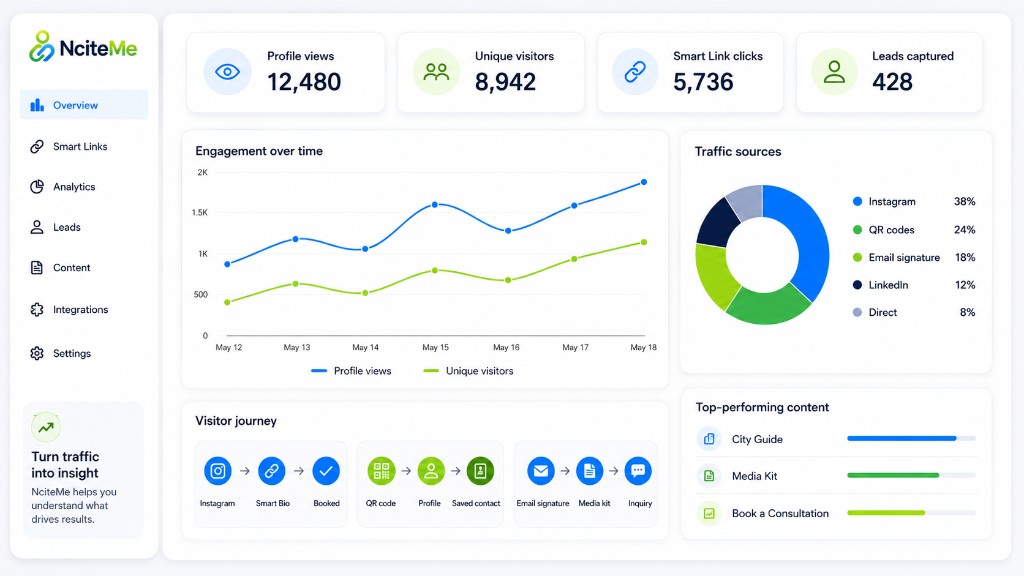1024x576 pixels.
Task: Click the Instagram 38% percentage
Action: tap(965, 202)
